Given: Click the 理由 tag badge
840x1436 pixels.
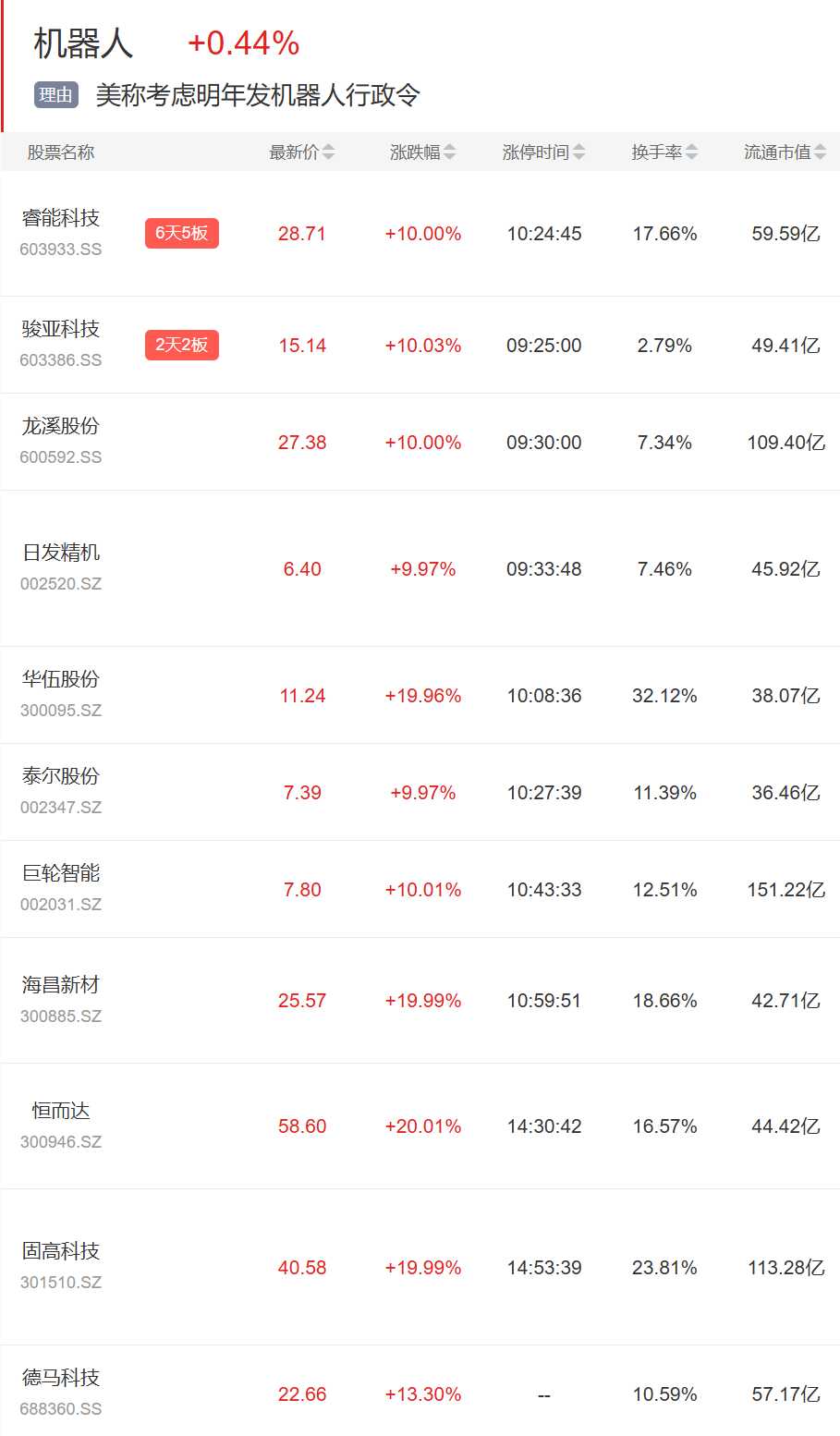Looking at the screenshot, I should [56, 95].
